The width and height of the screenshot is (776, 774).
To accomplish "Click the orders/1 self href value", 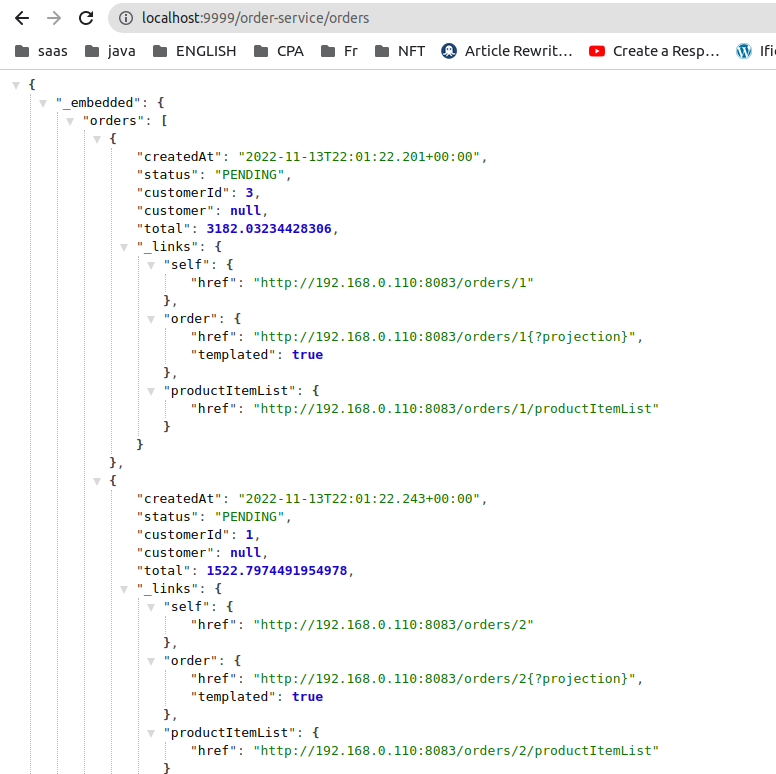I will [393, 283].
